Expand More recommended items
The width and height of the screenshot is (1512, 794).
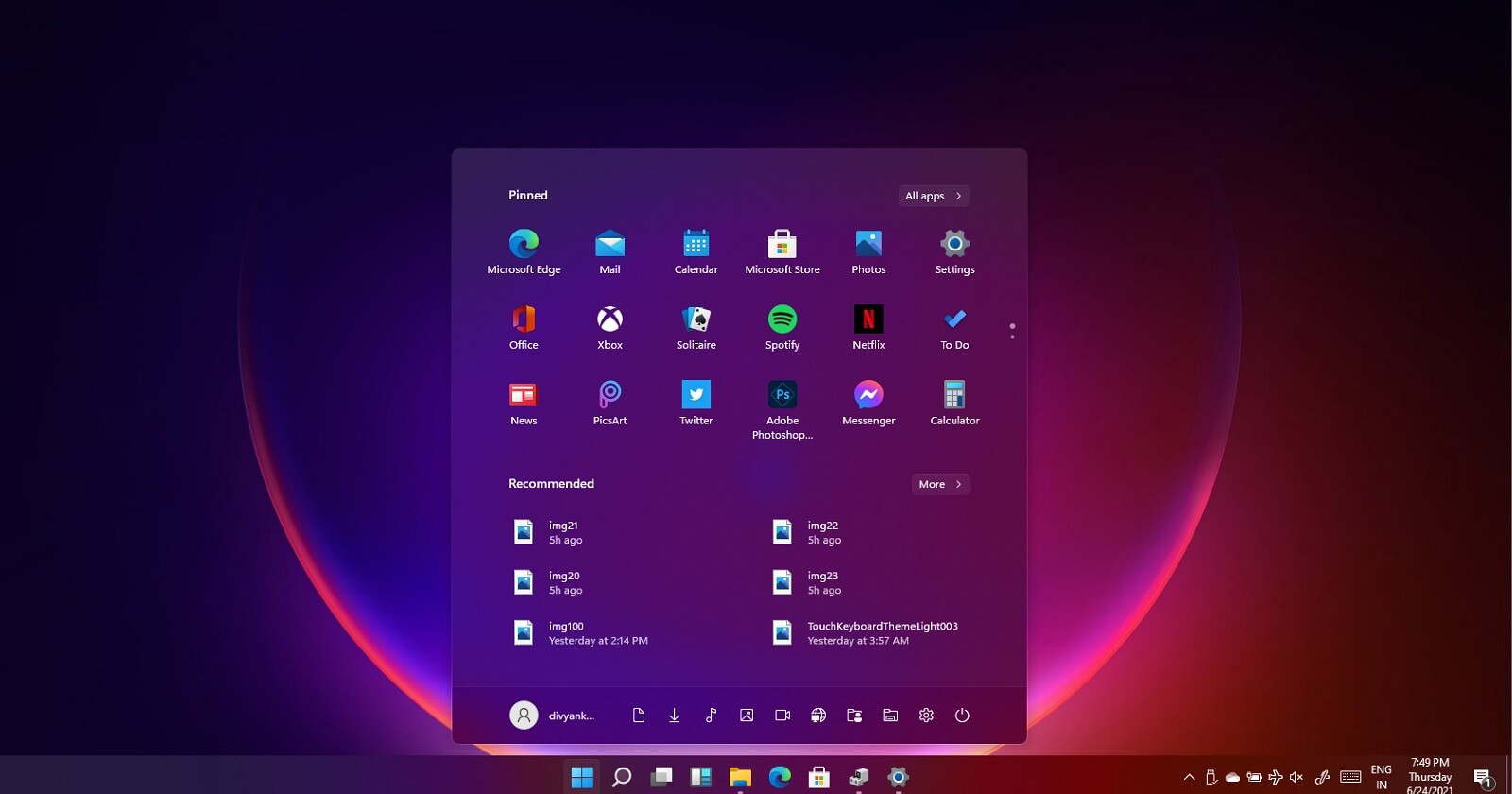pyautogui.click(x=939, y=484)
